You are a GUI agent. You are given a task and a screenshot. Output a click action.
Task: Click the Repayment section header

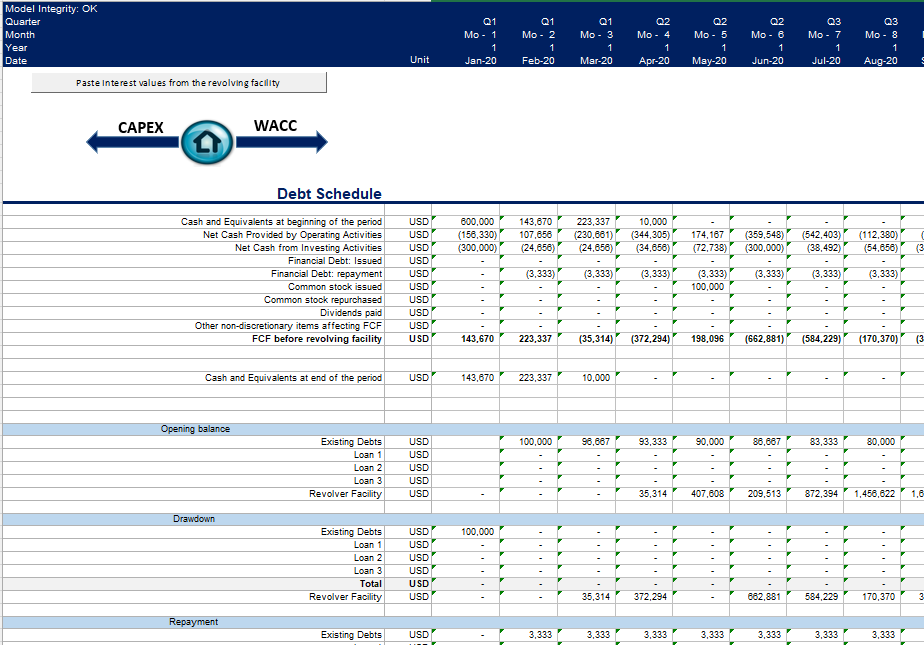[194, 622]
